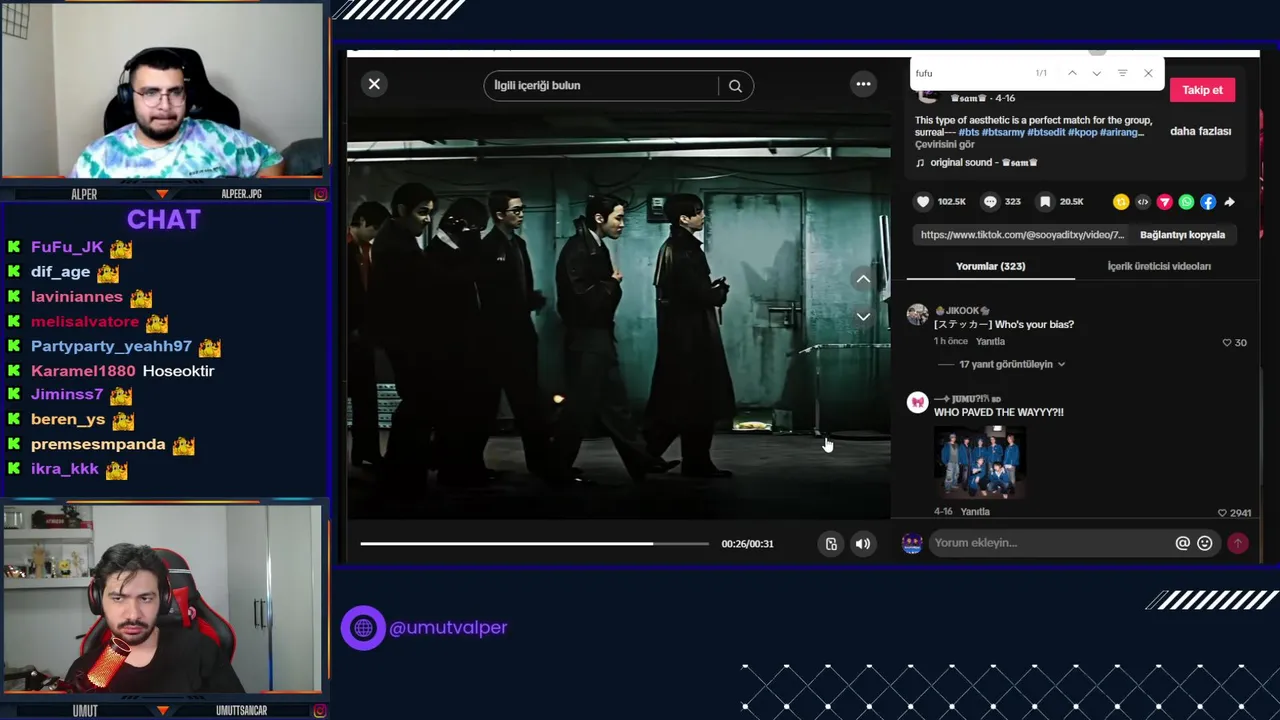Click the Instagram icon next to UMUTTSANCAR

click(320, 711)
